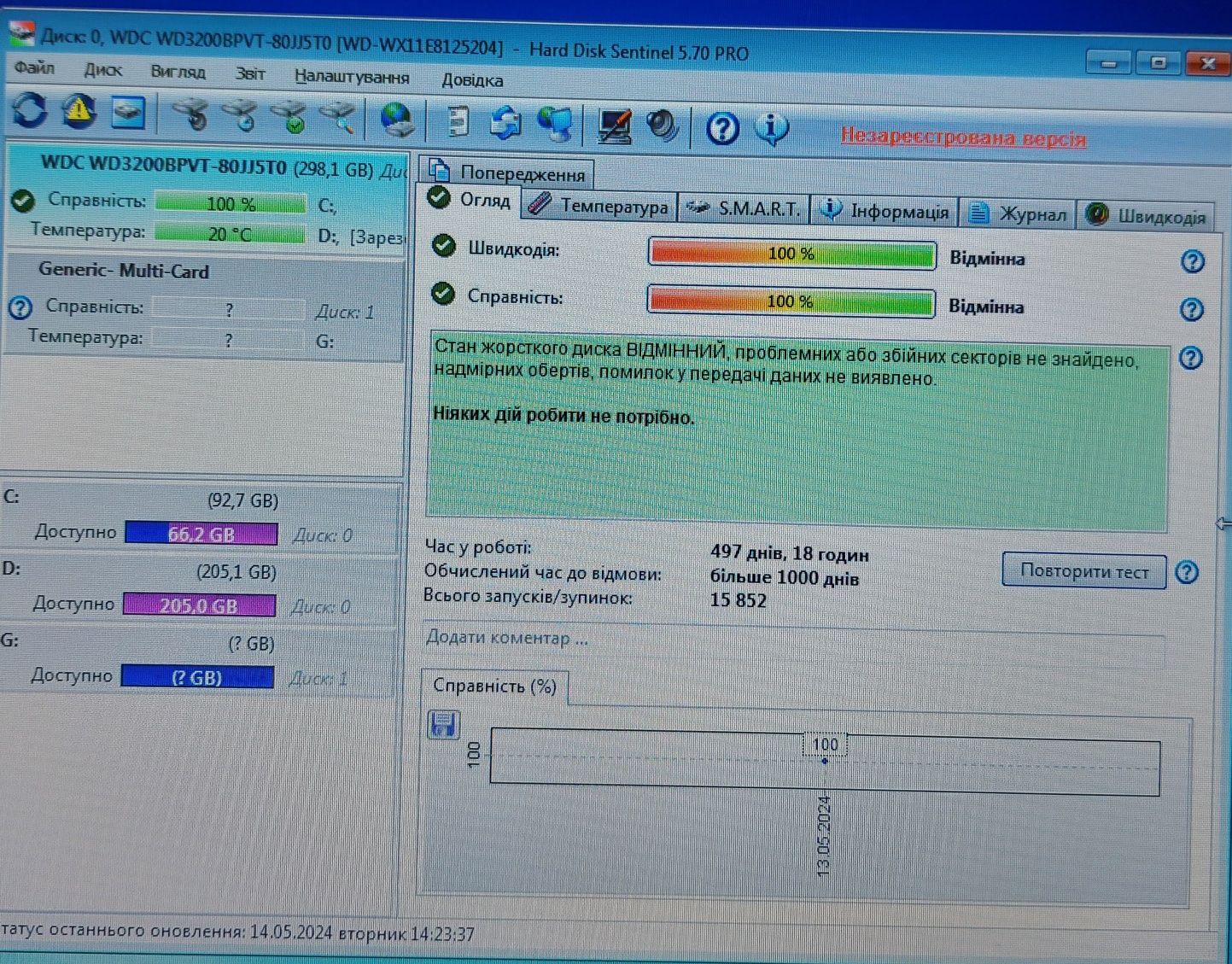1232x964 pixels.
Task: Click the globe over disk toolbar icon
Action: coord(396,119)
